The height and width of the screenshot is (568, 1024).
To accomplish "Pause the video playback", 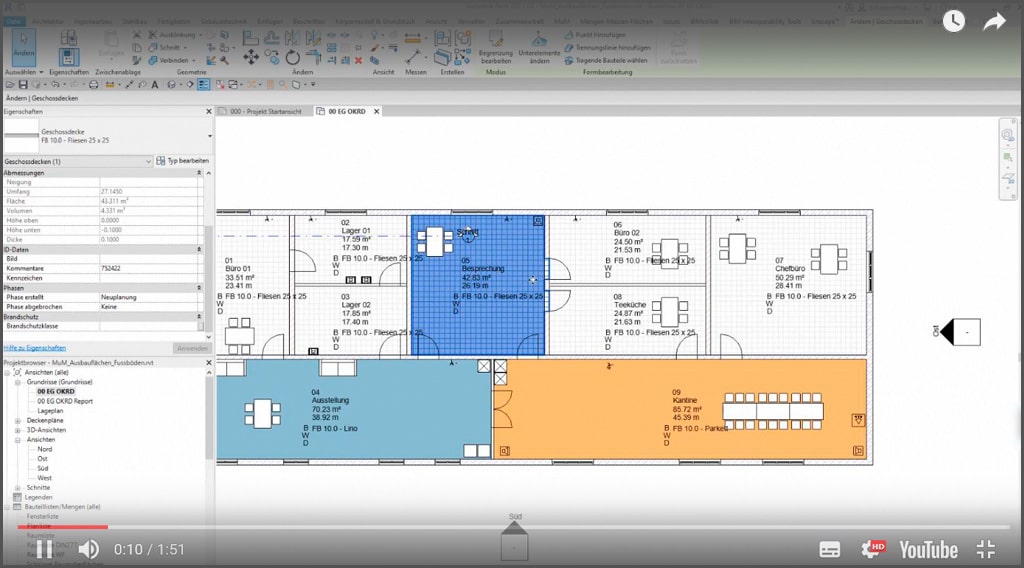I will tap(44, 549).
